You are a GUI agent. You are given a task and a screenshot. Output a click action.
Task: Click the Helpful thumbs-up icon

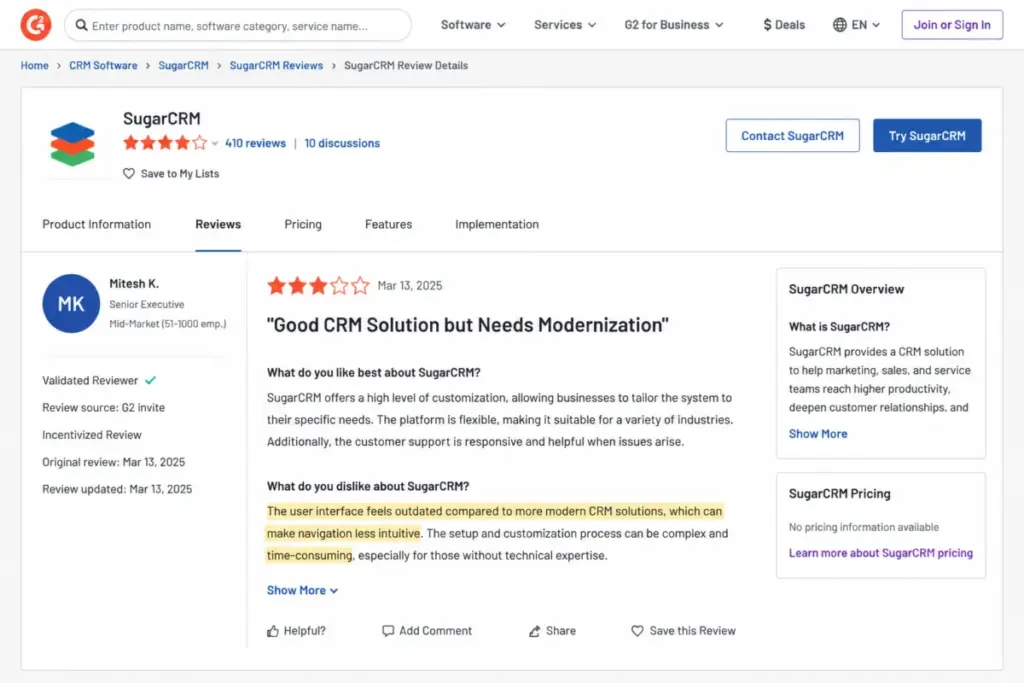273,631
